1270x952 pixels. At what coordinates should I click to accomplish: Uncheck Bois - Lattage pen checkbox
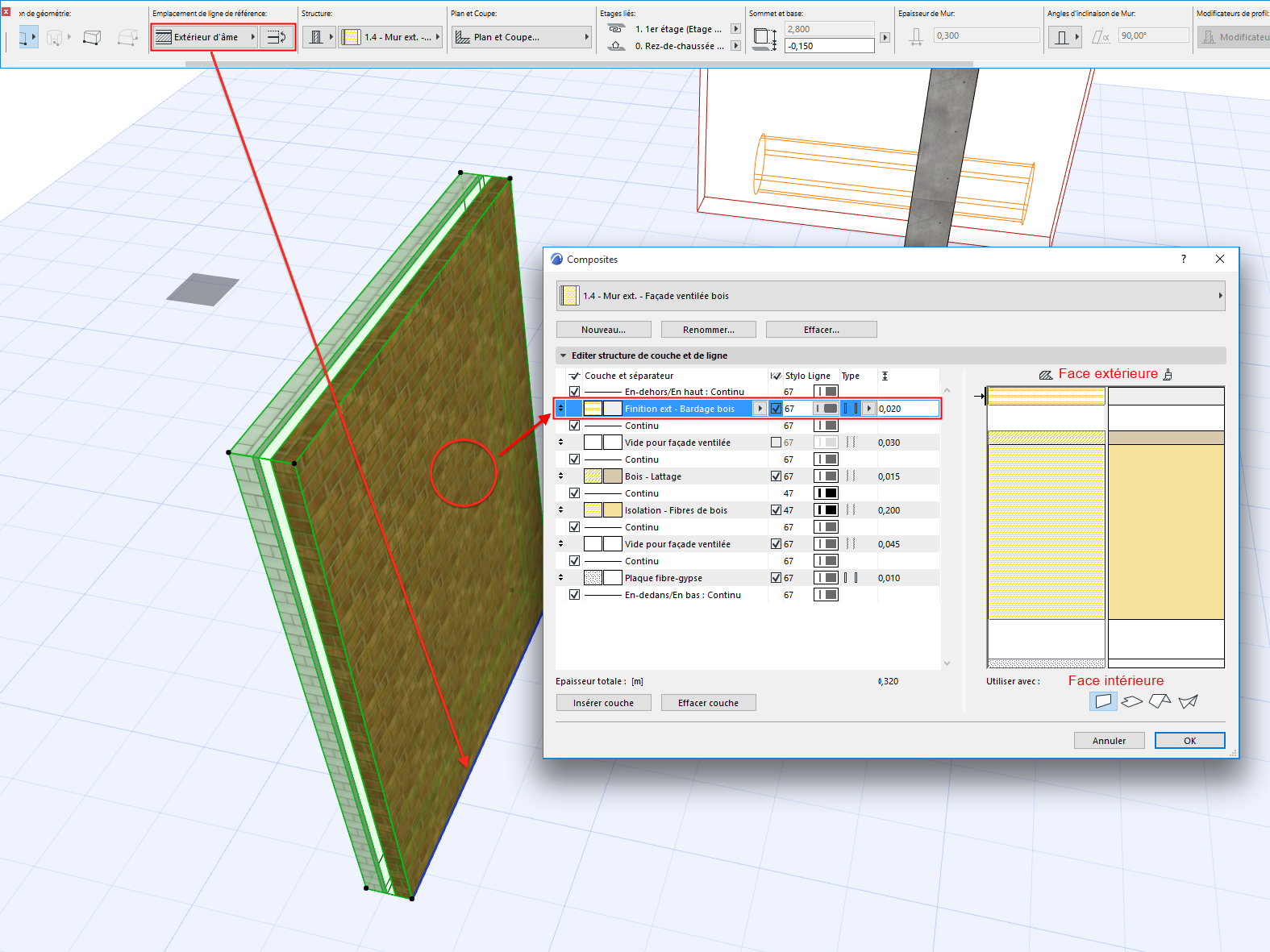[776, 476]
